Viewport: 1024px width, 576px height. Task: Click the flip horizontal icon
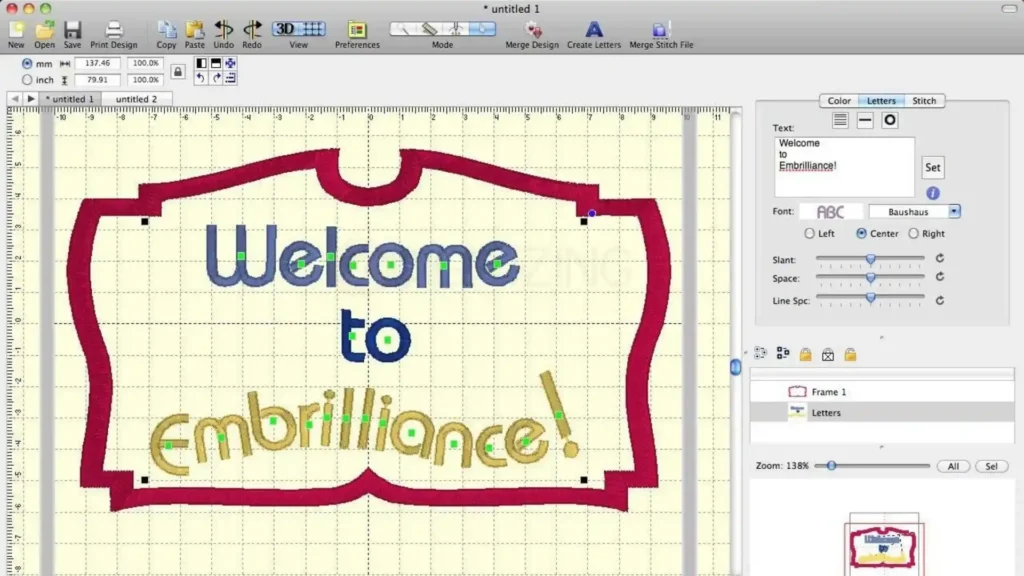[201, 63]
